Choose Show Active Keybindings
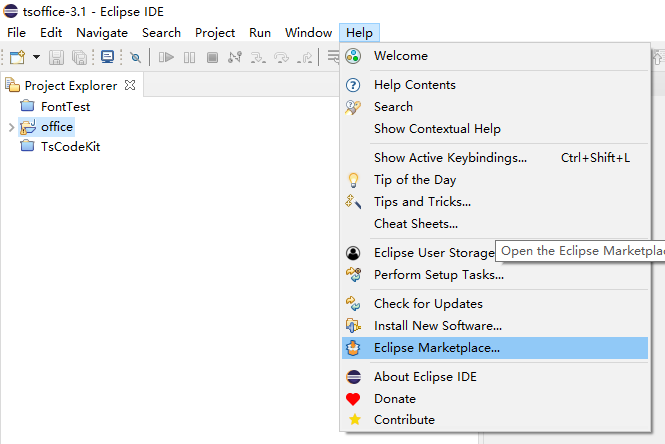 [495, 158]
